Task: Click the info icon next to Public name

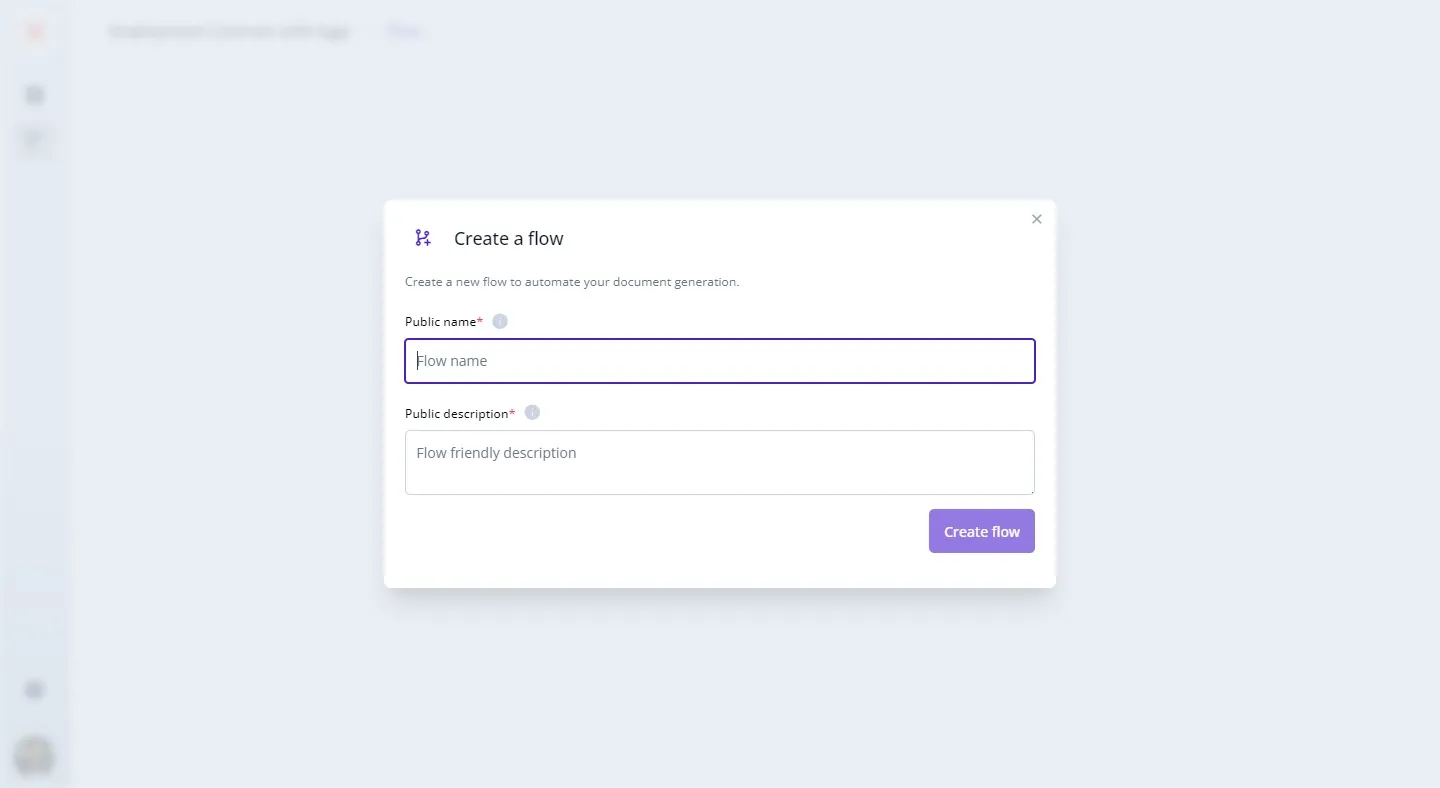Action: [x=500, y=321]
